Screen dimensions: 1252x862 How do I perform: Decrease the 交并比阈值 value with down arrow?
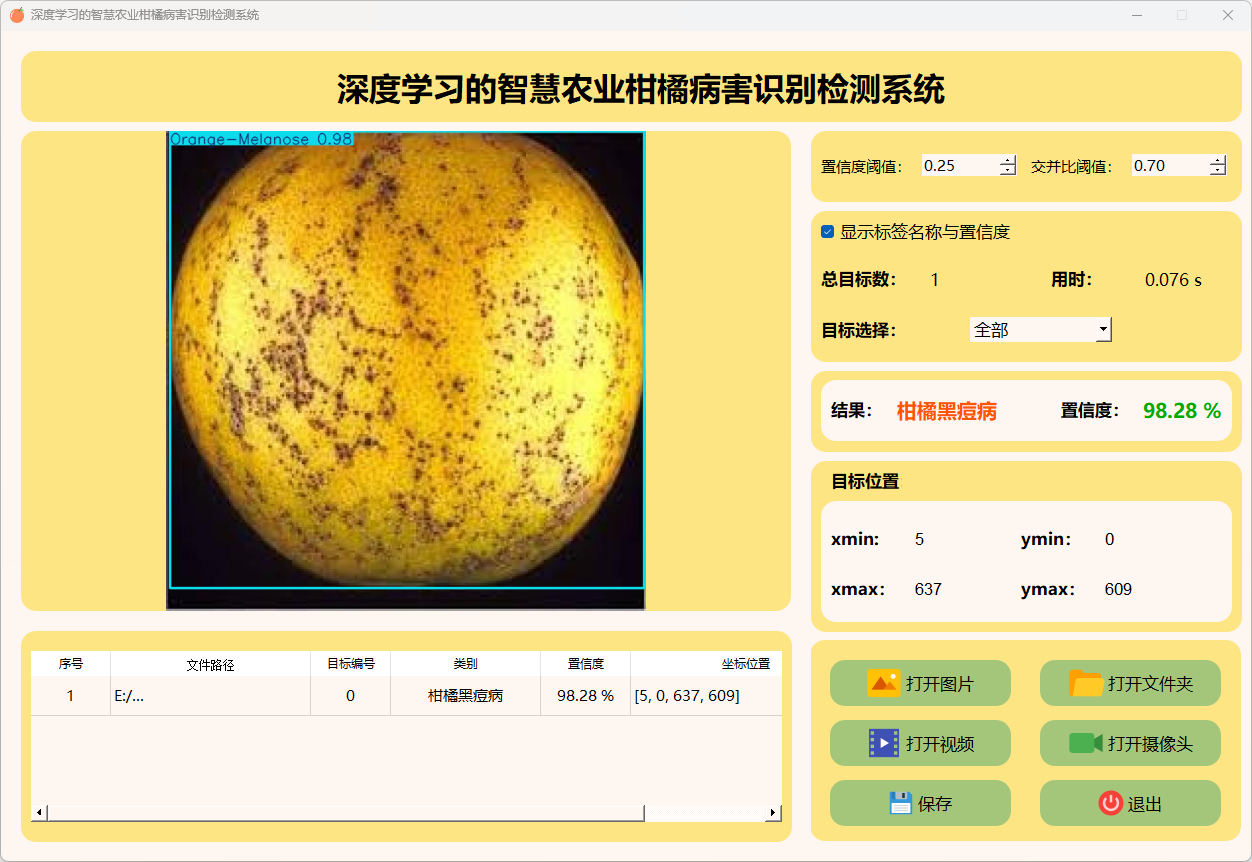[1217, 171]
